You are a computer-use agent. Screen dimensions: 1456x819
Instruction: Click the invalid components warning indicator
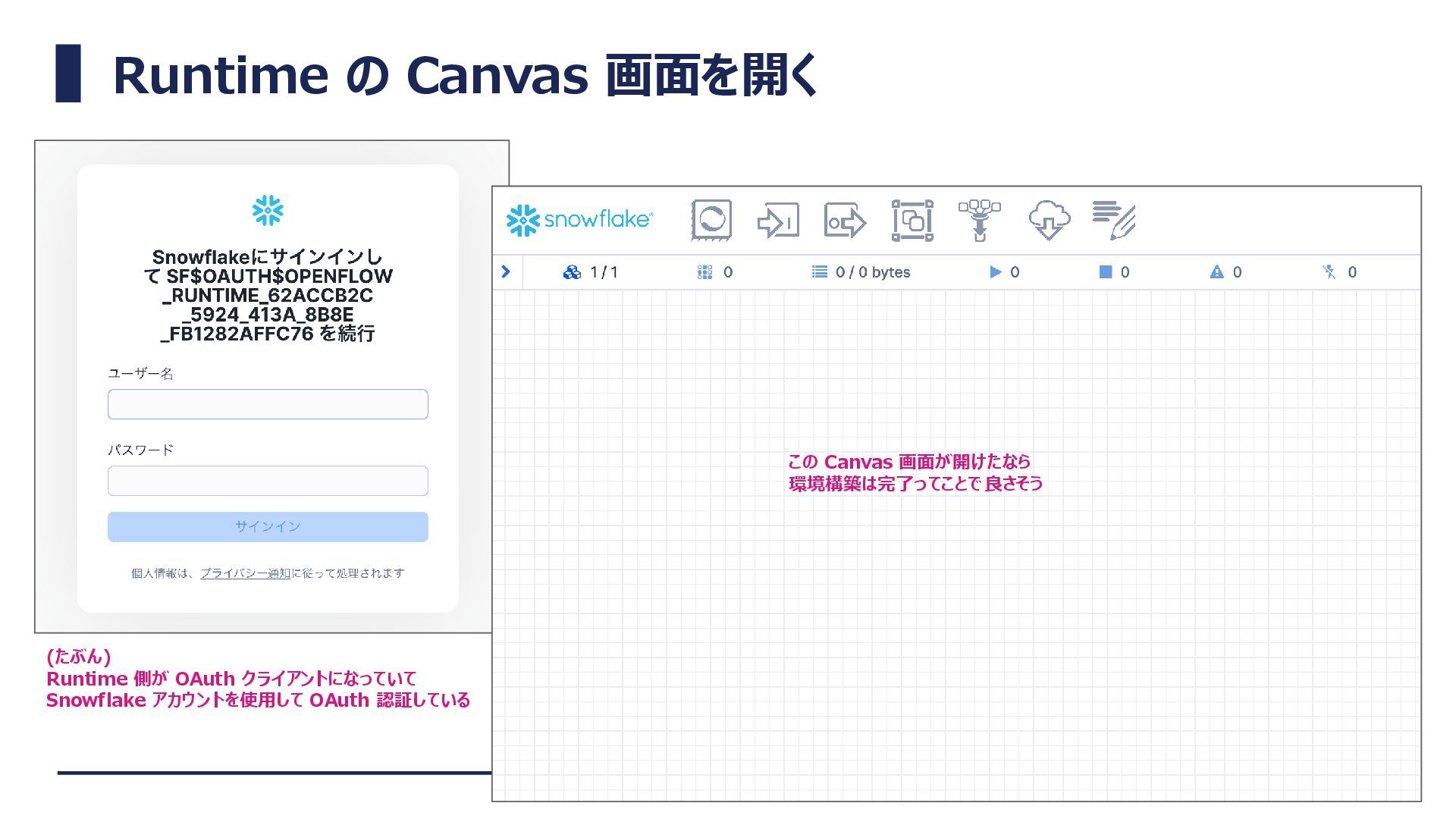coord(1216,272)
